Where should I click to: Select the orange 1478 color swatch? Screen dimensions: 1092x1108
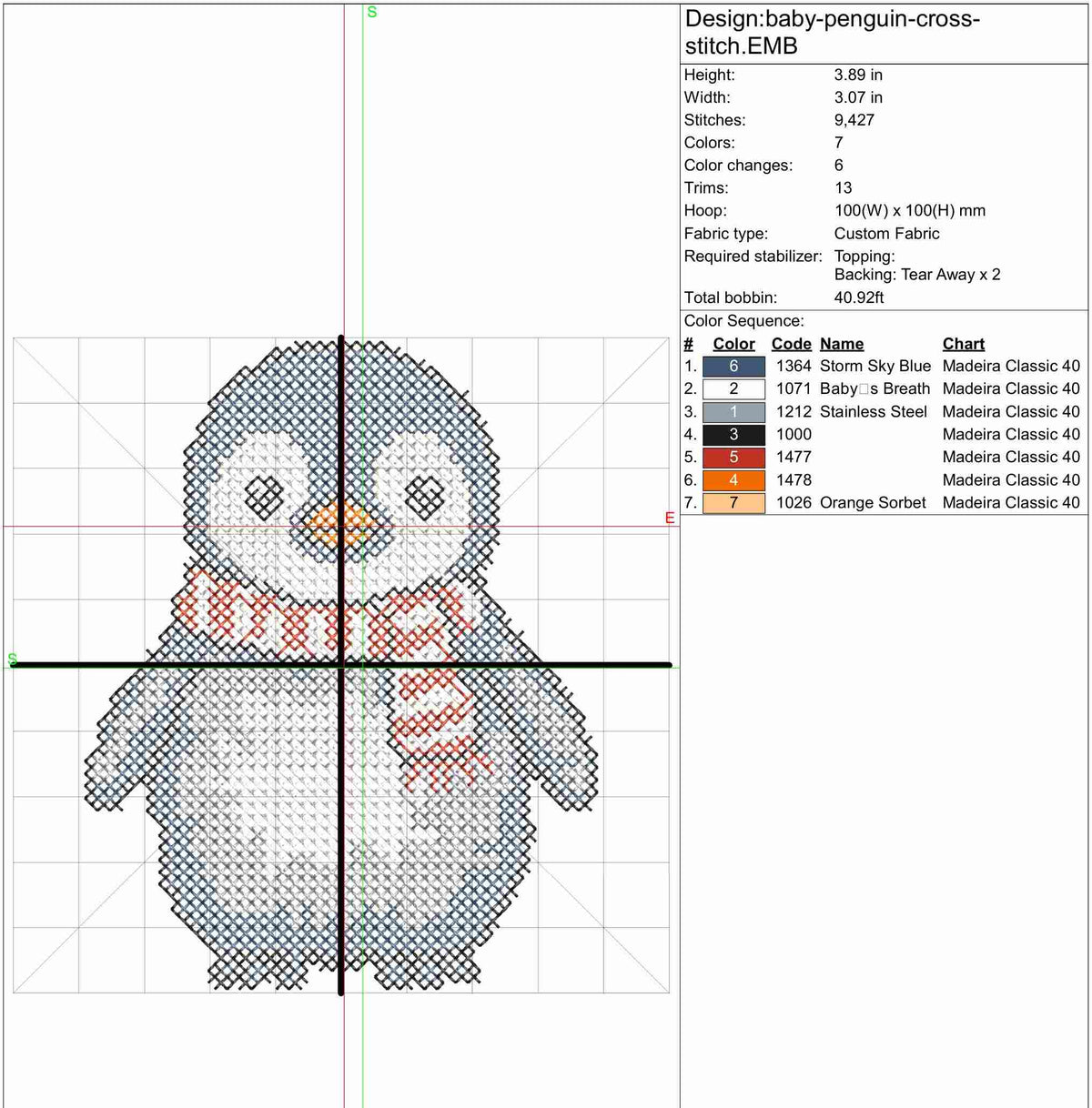pyautogui.click(x=733, y=480)
